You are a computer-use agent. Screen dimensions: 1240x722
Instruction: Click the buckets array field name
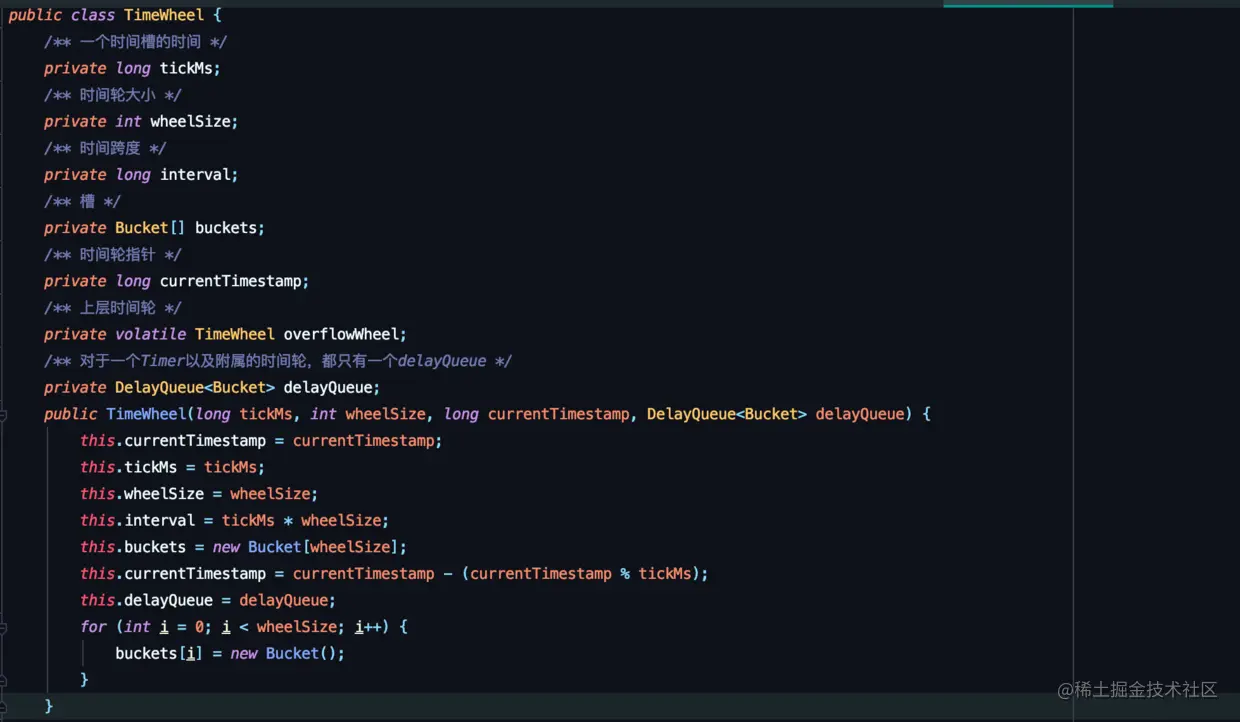229,228
